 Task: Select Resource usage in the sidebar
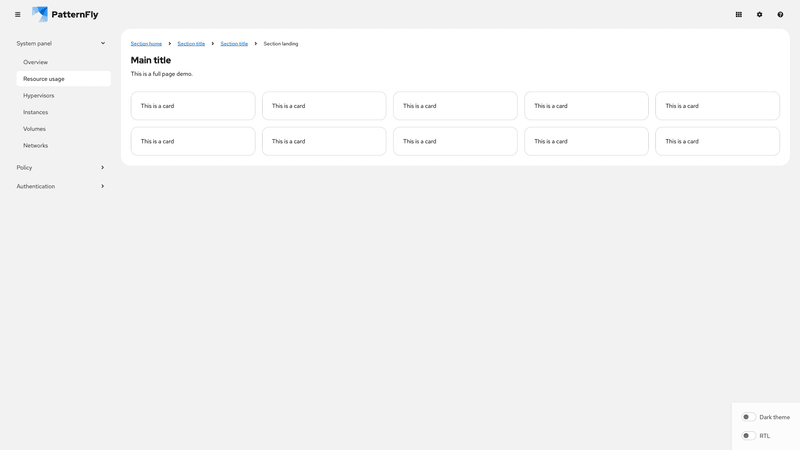[x=63, y=79]
